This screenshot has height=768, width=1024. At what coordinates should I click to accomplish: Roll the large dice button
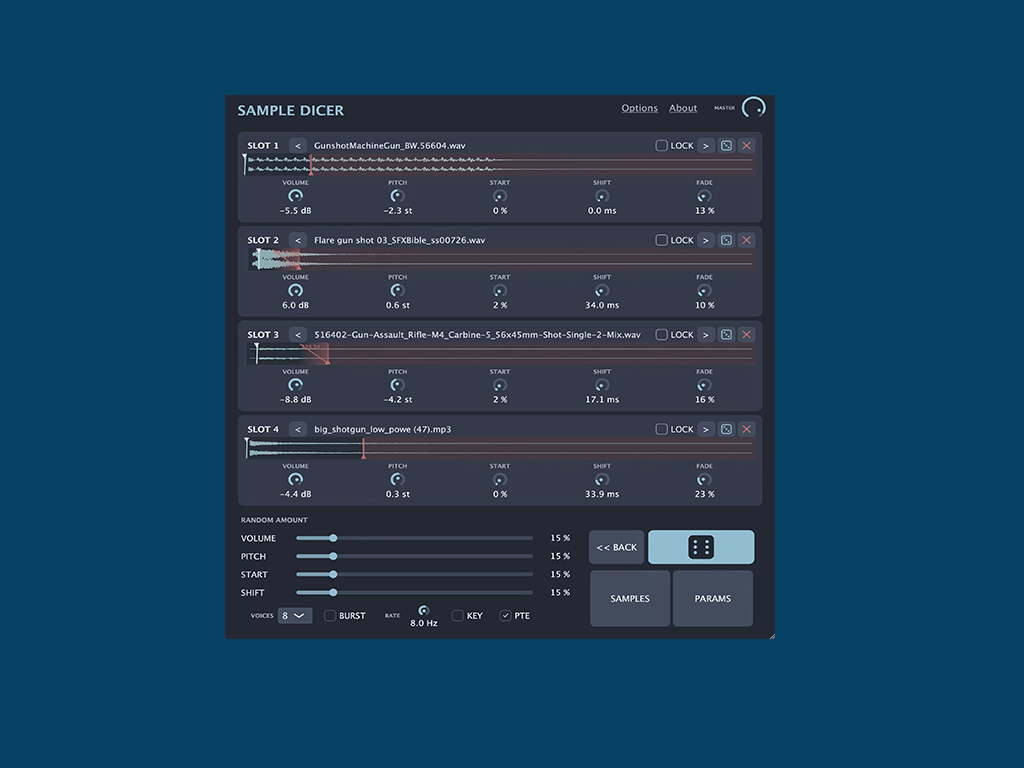701,547
